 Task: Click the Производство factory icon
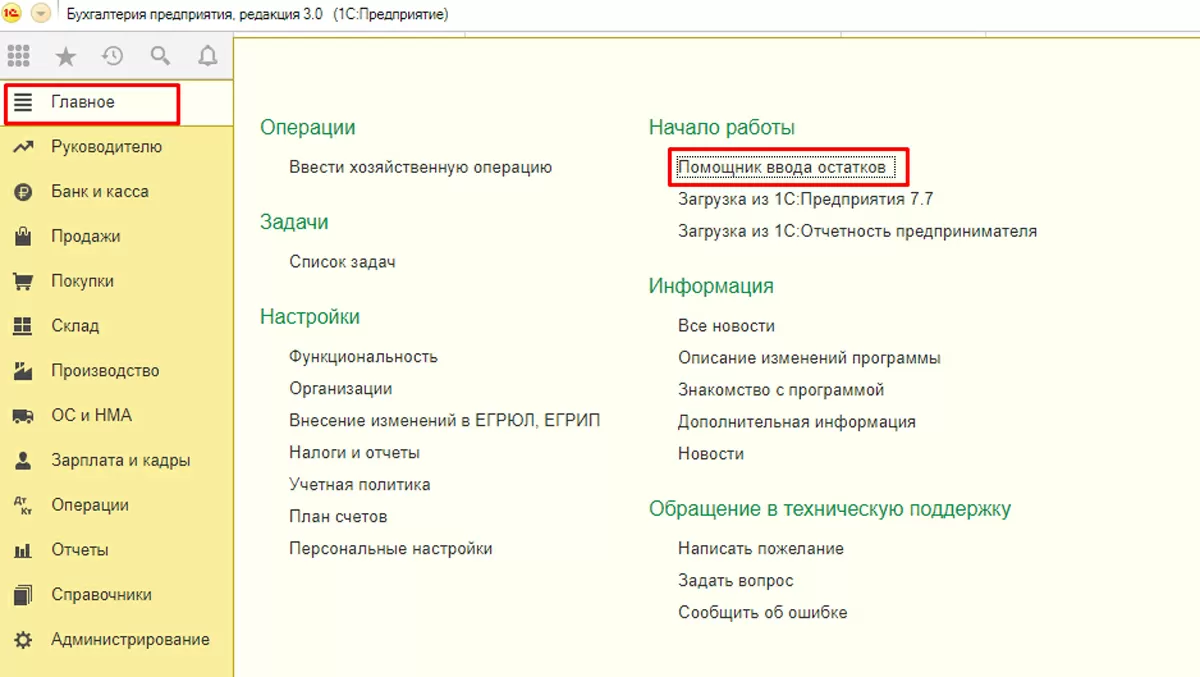point(23,371)
